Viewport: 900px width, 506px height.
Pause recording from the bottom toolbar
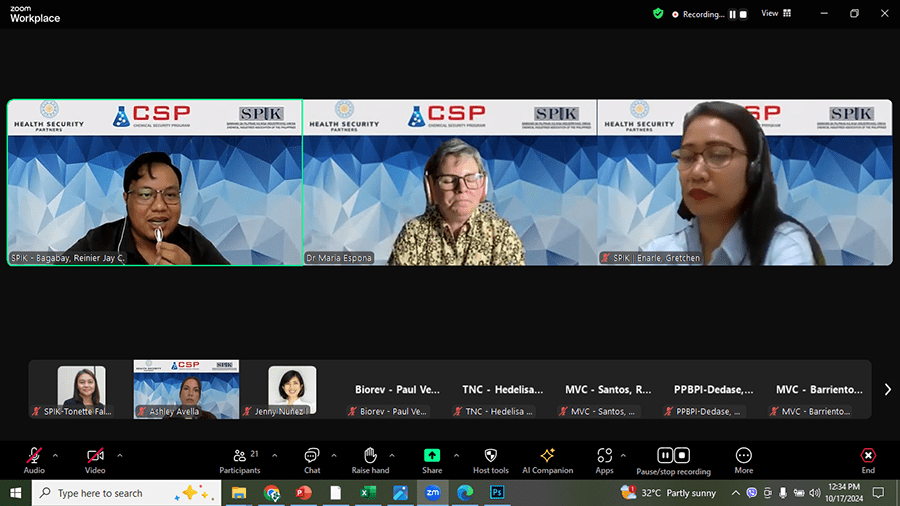point(665,455)
